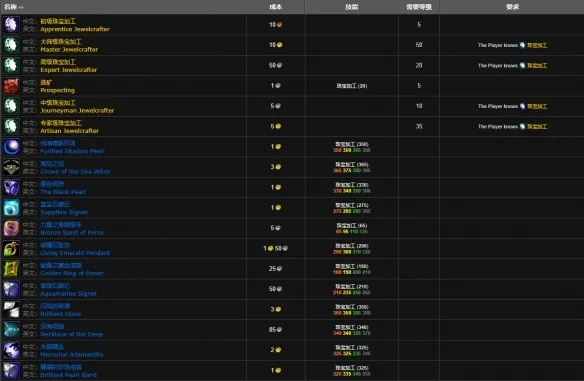
Task: Click Crown of the Sea Witch icon
Action: (x=11, y=167)
